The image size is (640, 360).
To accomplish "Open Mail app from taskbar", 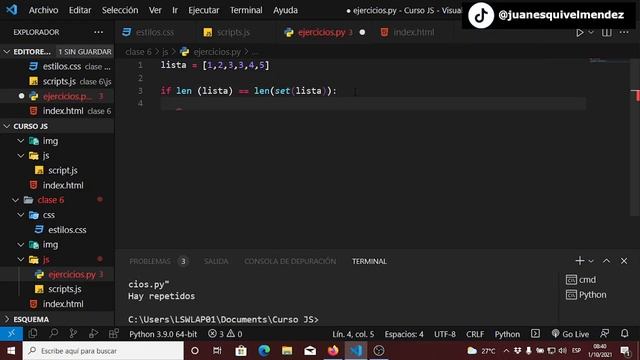I will [x=310, y=351].
